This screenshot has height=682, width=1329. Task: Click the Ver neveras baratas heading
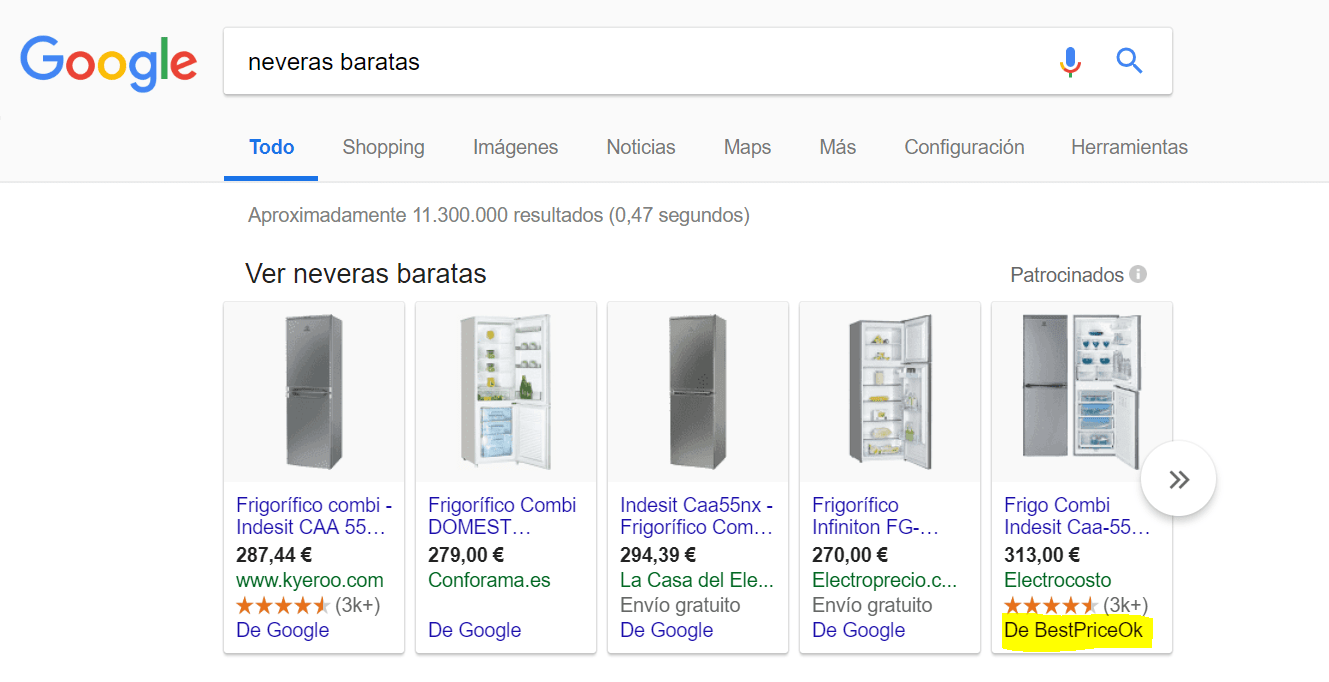366,274
